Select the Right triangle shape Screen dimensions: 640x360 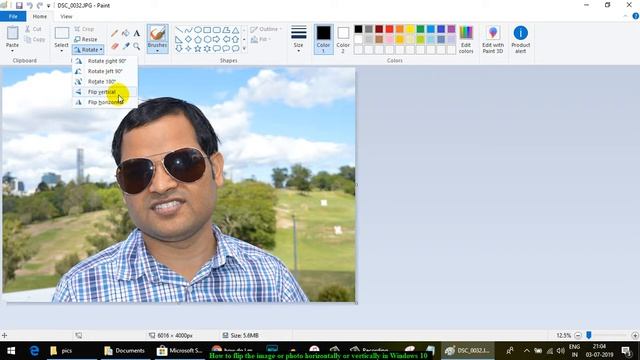(x=179, y=40)
